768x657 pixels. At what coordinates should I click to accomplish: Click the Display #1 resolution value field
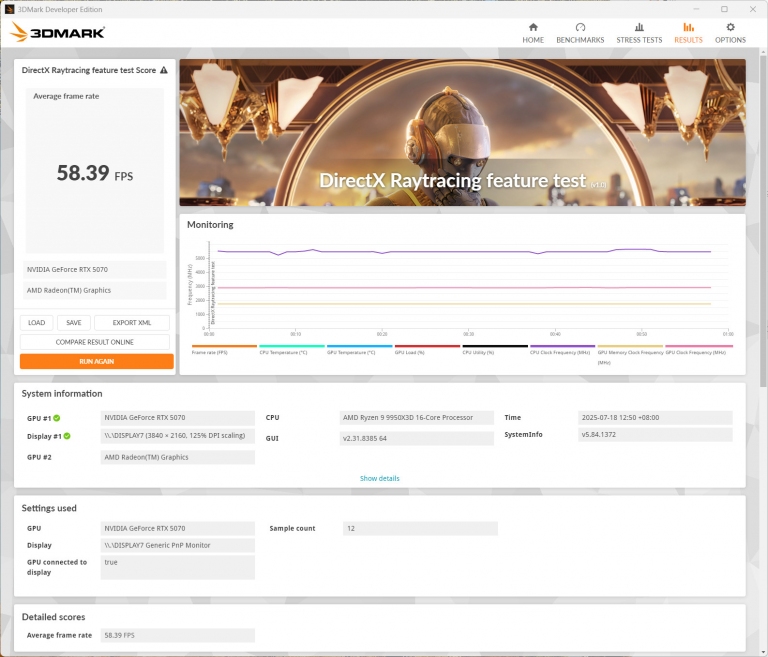pyautogui.click(x=178, y=436)
